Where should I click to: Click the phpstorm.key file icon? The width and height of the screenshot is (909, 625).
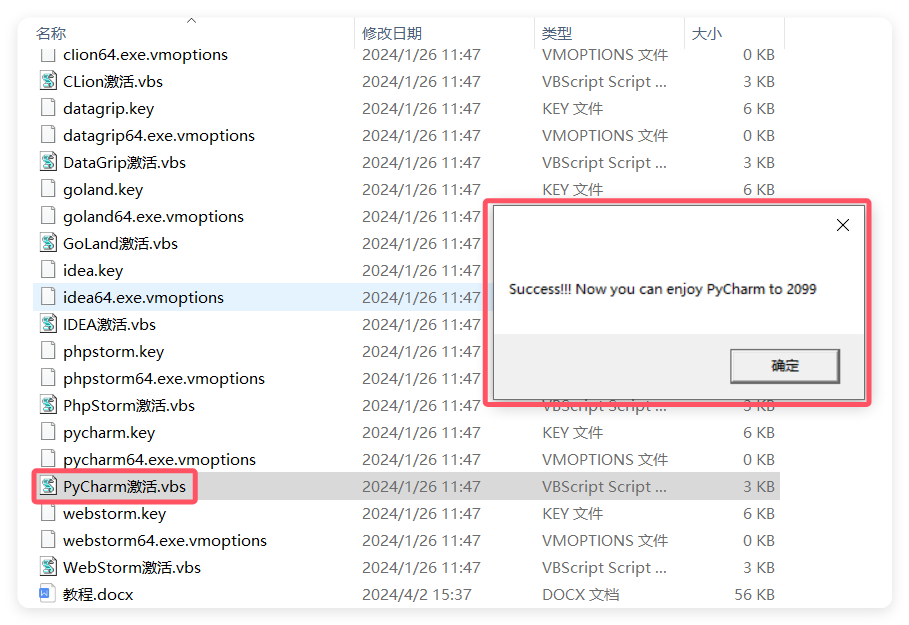point(48,351)
